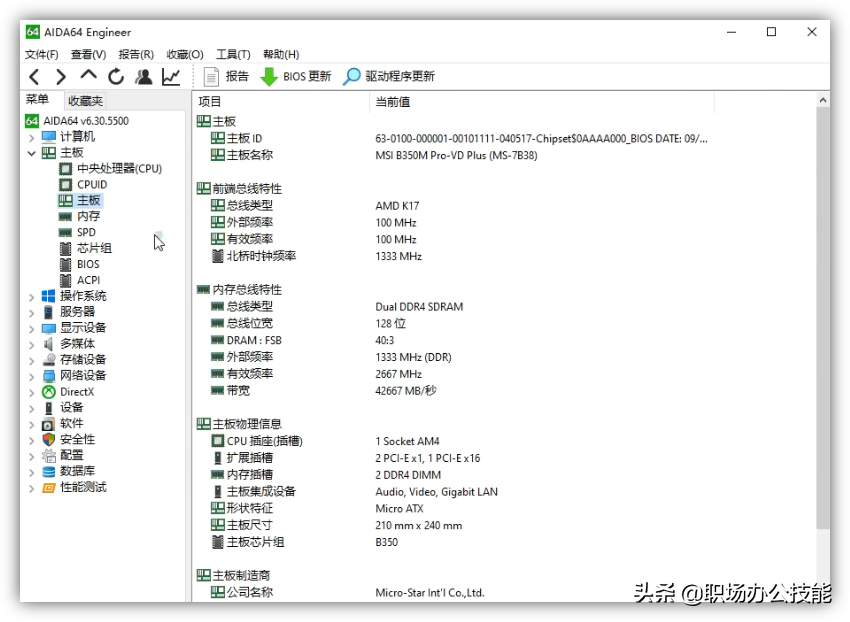Viewport: 850px width, 622px height.
Task: Select the BIOS tree node
Action: pyautogui.click(x=80, y=264)
